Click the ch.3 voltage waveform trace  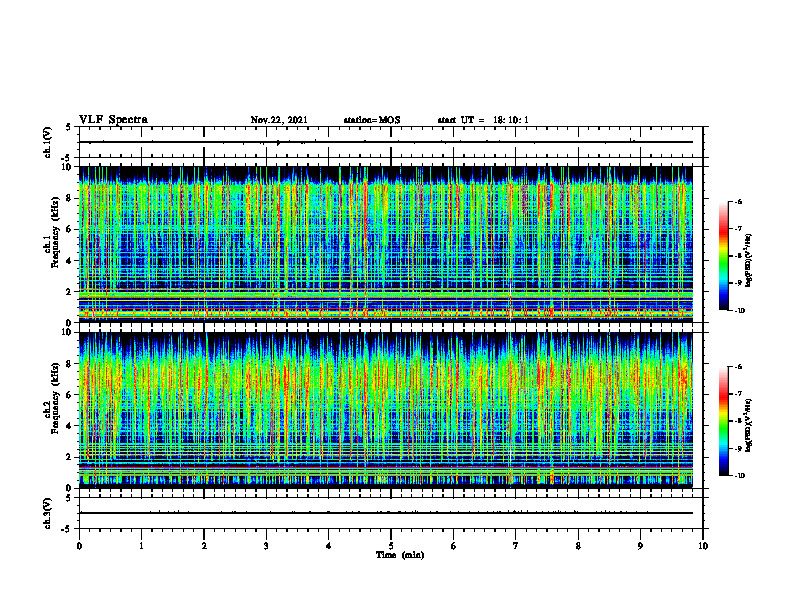click(386, 513)
